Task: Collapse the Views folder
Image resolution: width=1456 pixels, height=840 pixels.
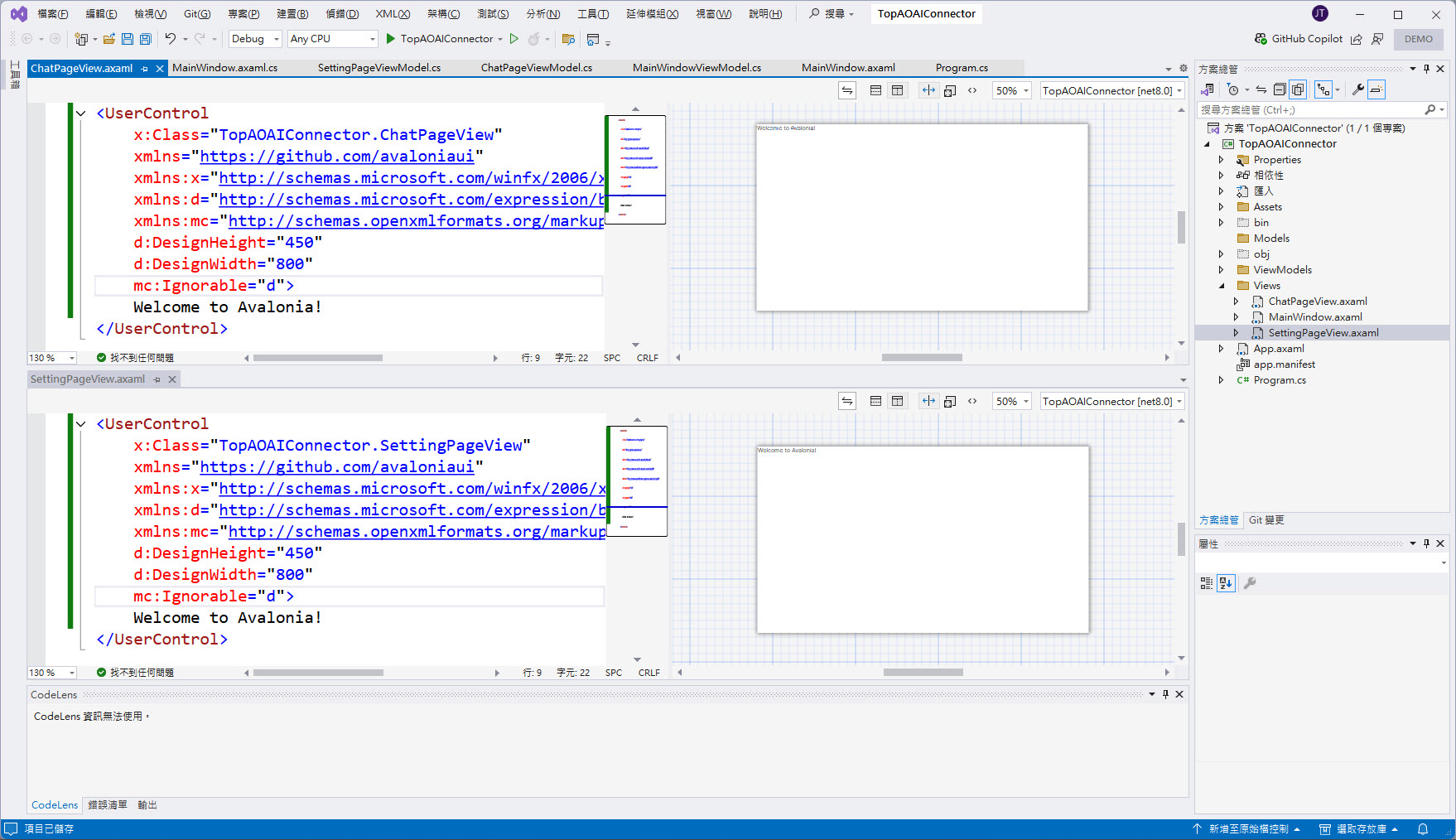Action: (1221, 286)
